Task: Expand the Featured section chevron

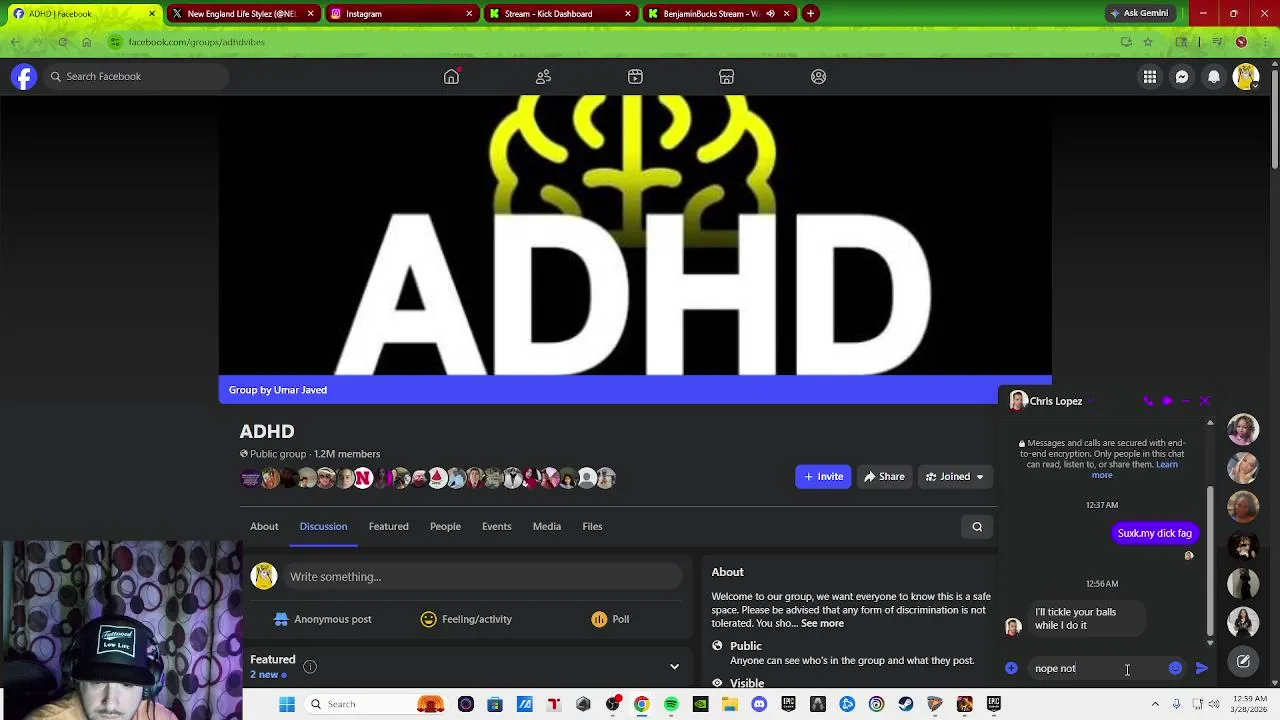Action: [674, 667]
